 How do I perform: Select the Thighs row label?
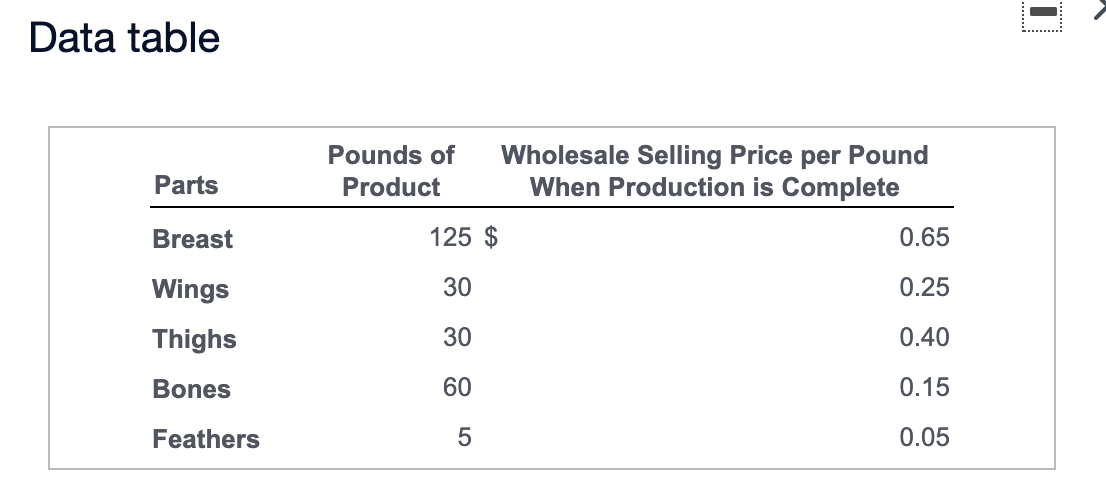195,339
